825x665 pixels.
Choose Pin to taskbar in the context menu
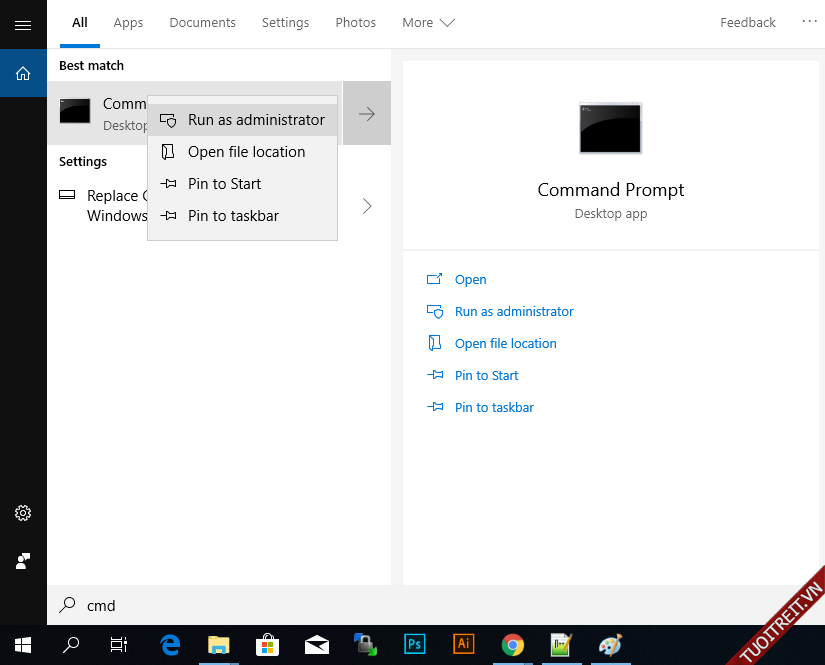click(233, 216)
